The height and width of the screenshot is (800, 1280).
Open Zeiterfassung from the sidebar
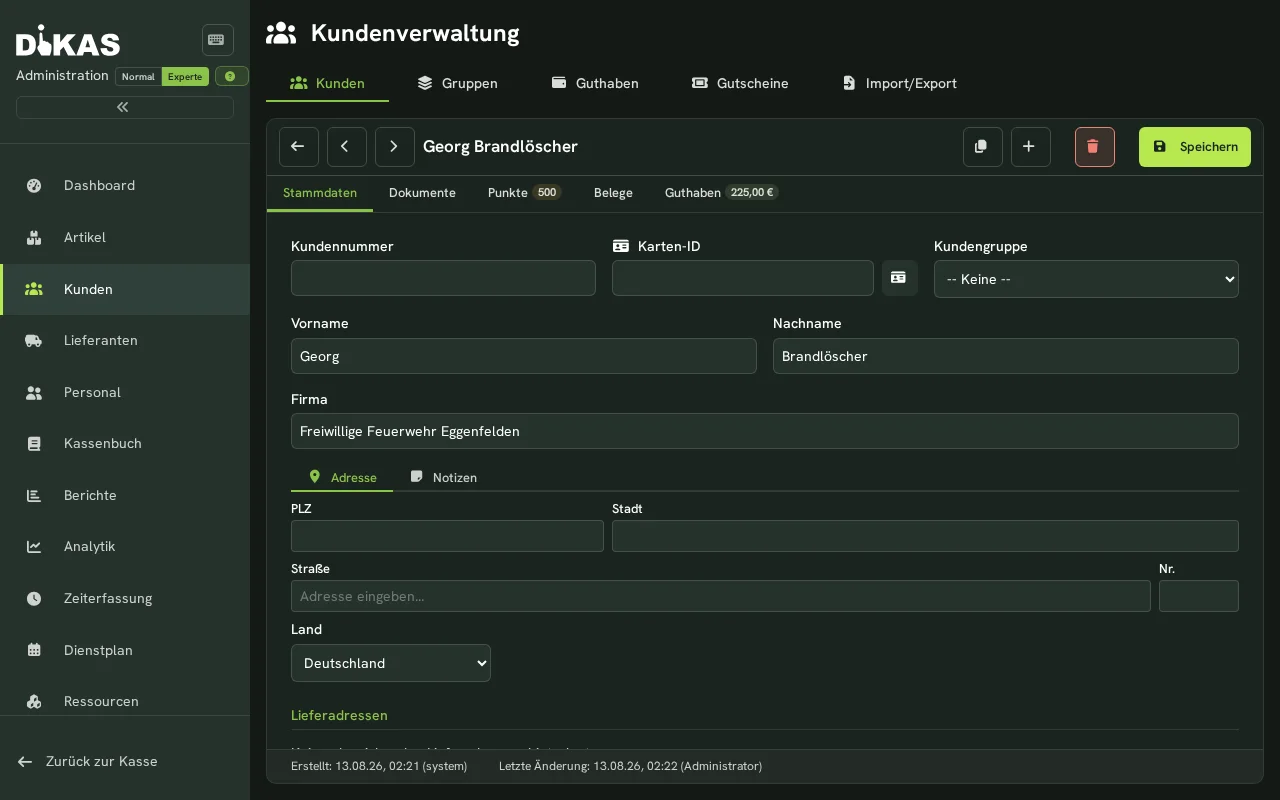(x=125, y=598)
